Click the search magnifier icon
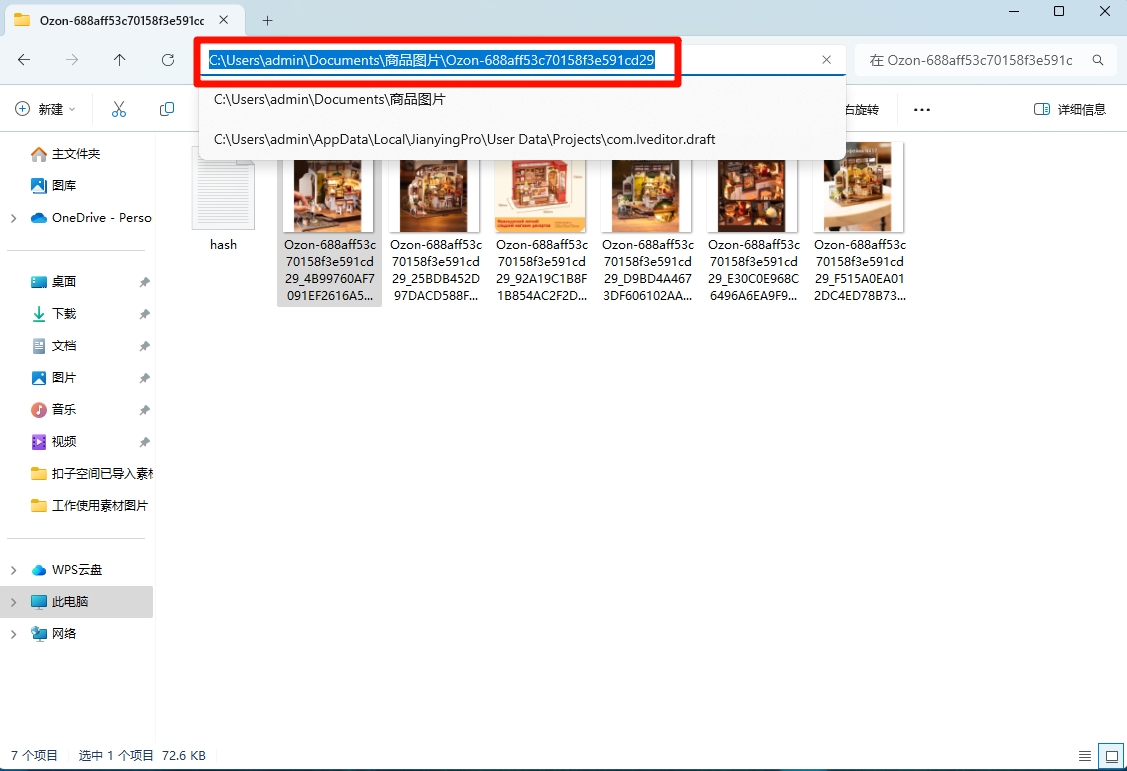1127x771 pixels. (1098, 60)
